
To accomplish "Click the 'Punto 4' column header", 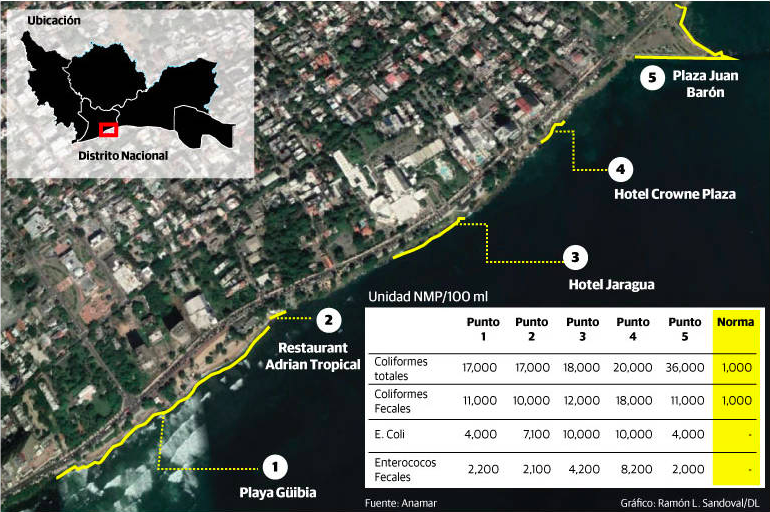I will [x=633, y=329].
